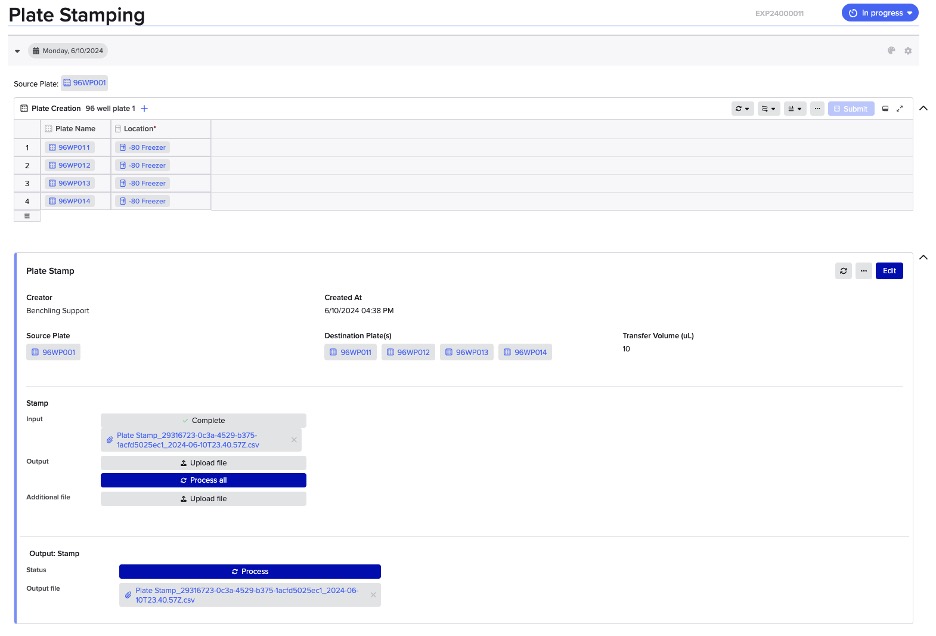936x636 pixels.
Task: Collapse the Plate Creation table block
Action: [x=922, y=108]
